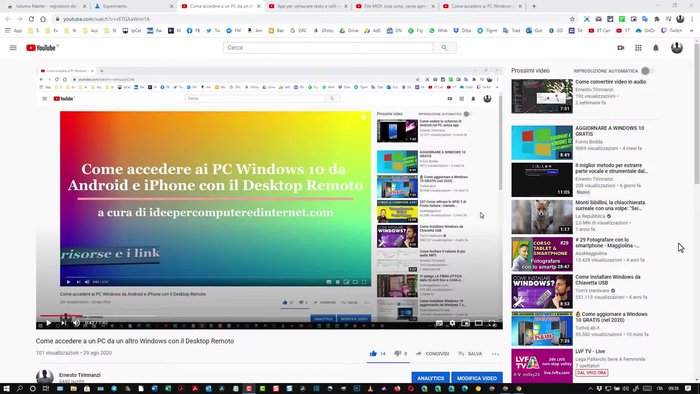This screenshot has height=394, width=700.
Task: Open a new browser tab
Action: click(534, 6)
